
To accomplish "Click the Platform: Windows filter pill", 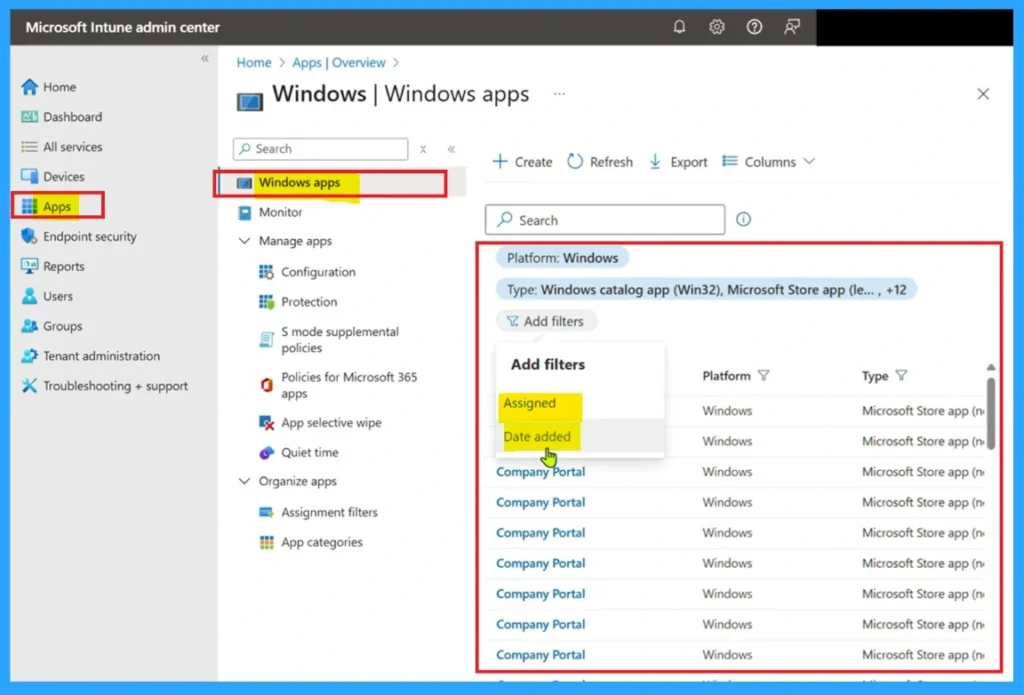I will click(x=562, y=258).
